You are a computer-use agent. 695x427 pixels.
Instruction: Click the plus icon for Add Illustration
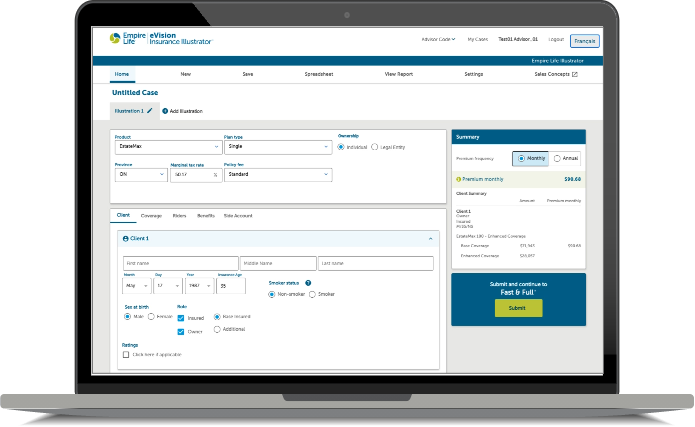pos(164,111)
